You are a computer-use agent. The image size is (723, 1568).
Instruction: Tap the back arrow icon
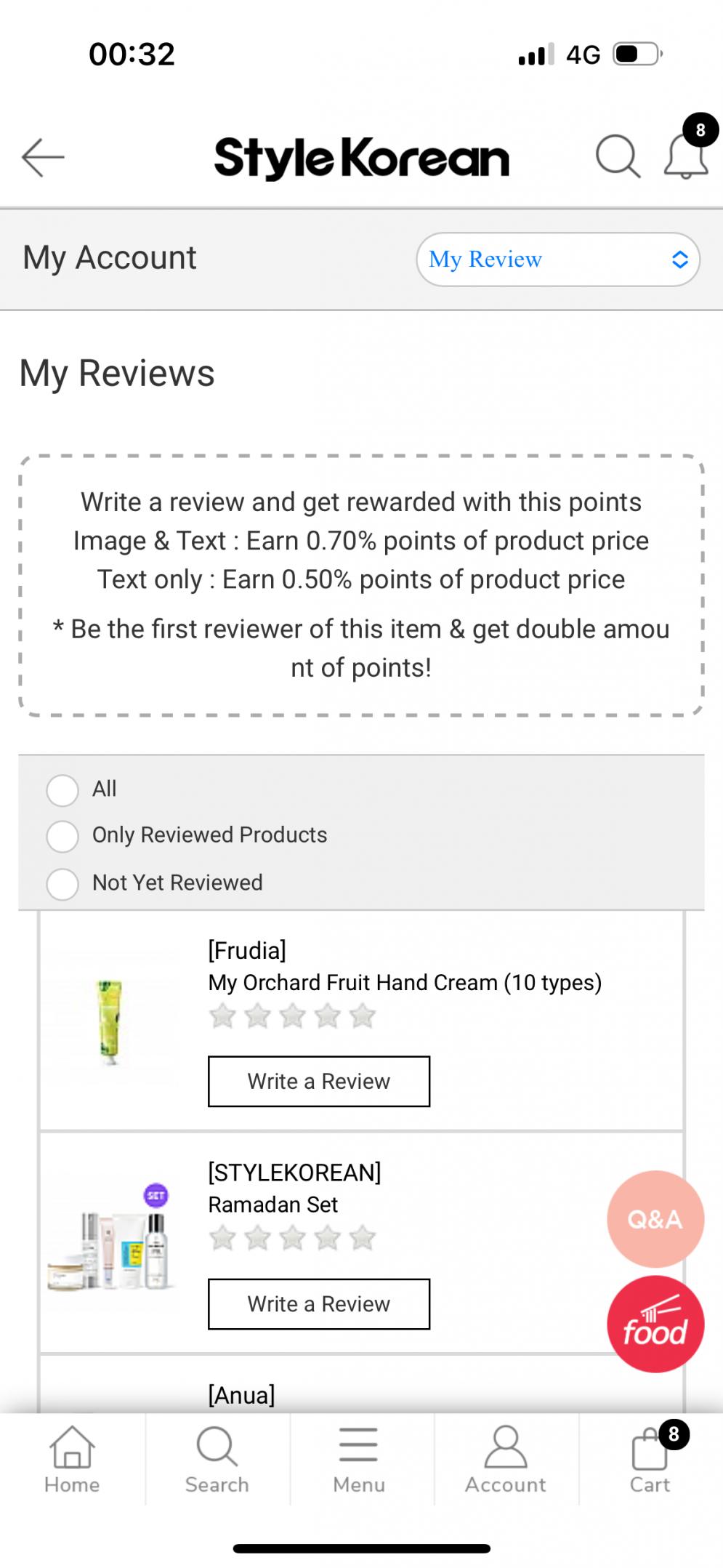[x=43, y=157]
